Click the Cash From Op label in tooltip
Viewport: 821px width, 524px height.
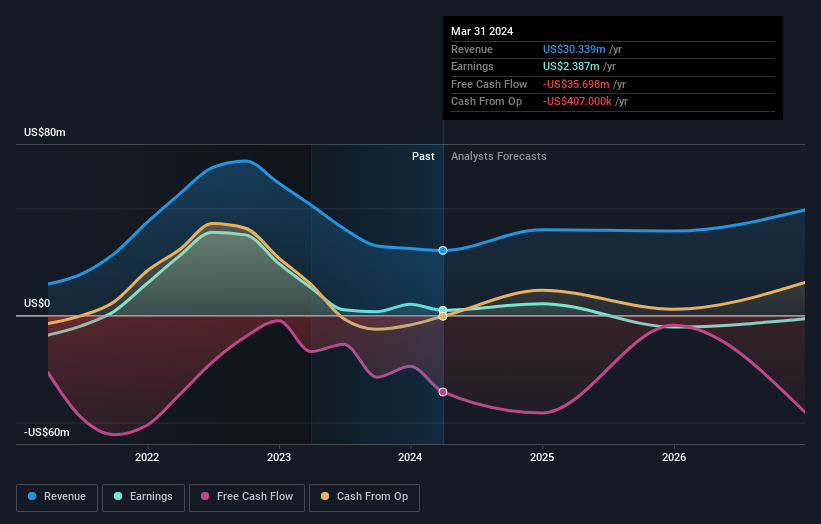[x=486, y=102]
